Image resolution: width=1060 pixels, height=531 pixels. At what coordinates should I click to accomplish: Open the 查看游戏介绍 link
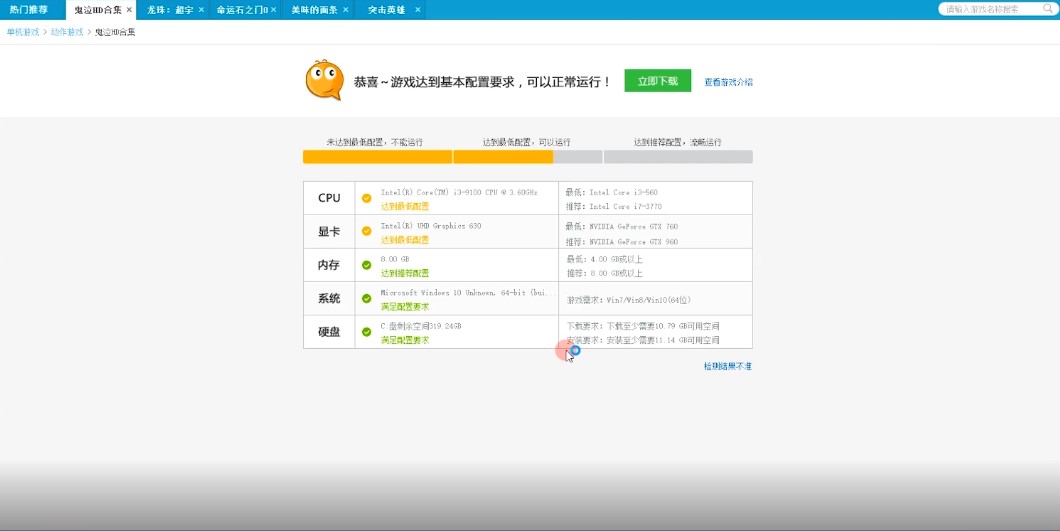(728, 82)
